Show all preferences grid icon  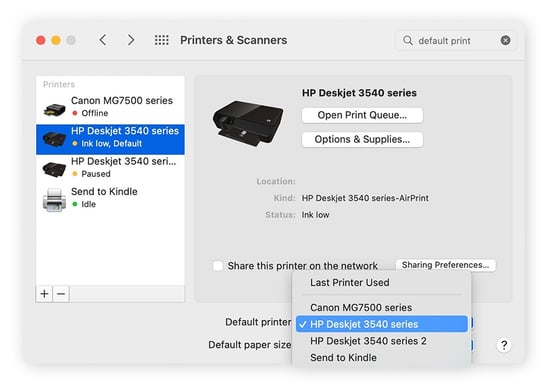coord(162,40)
